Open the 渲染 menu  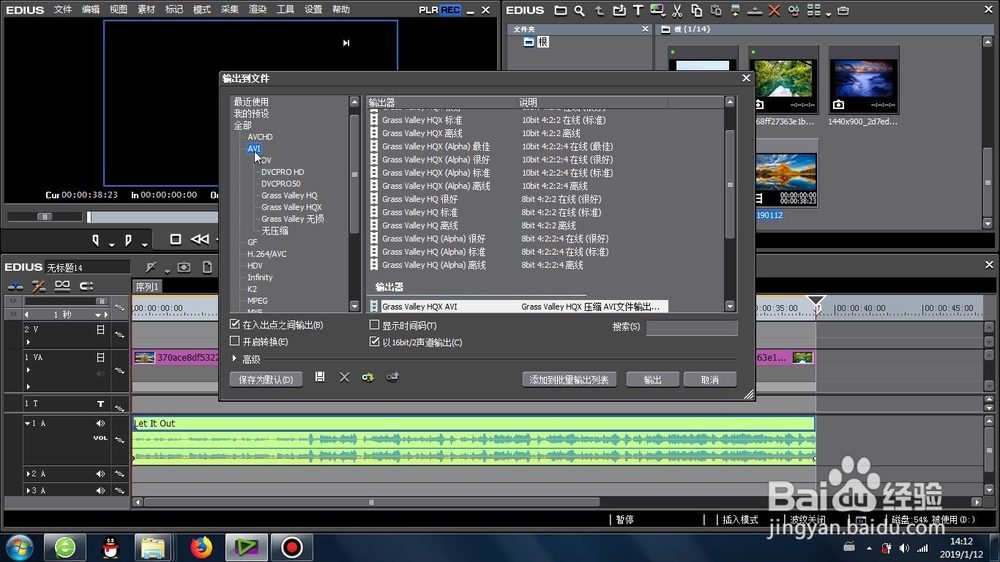257,10
